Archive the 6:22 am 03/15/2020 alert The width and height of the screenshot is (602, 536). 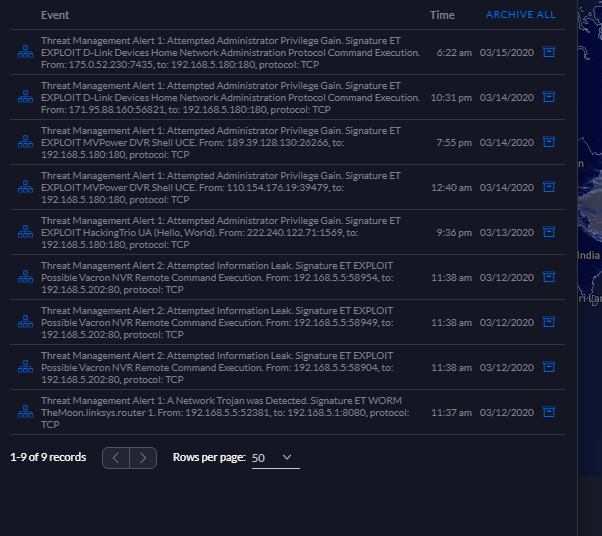click(549, 52)
